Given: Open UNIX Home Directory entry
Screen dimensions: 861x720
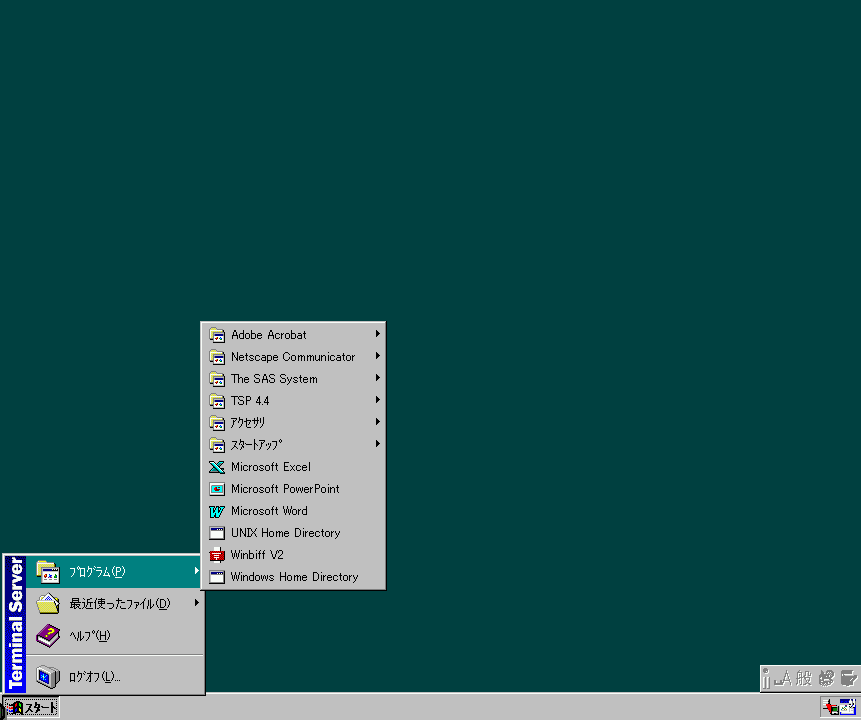Looking at the screenshot, I should pyautogui.click(x=293, y=533).
